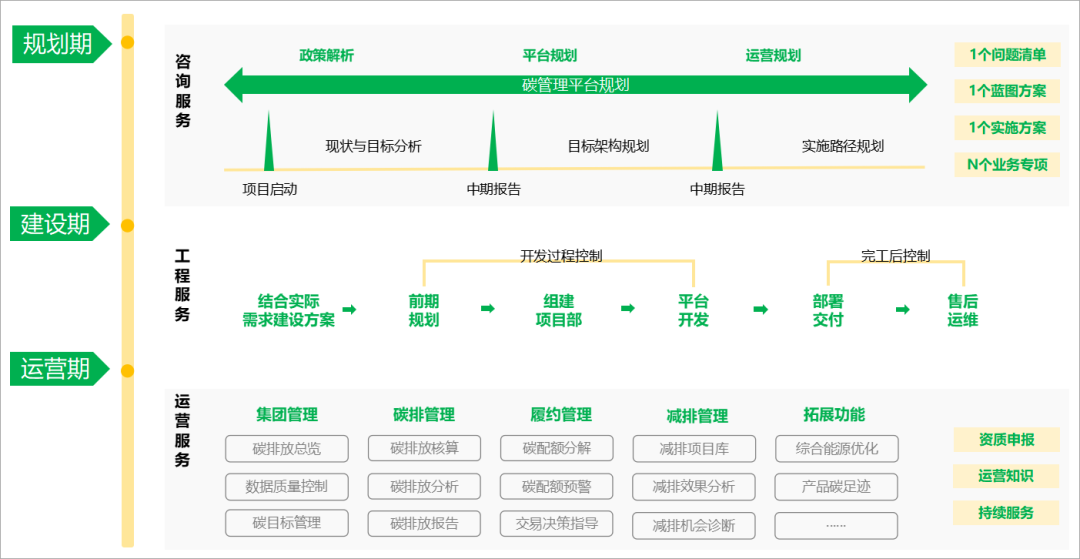Select the 集团管理 column heading

click(x=287, y=414)
